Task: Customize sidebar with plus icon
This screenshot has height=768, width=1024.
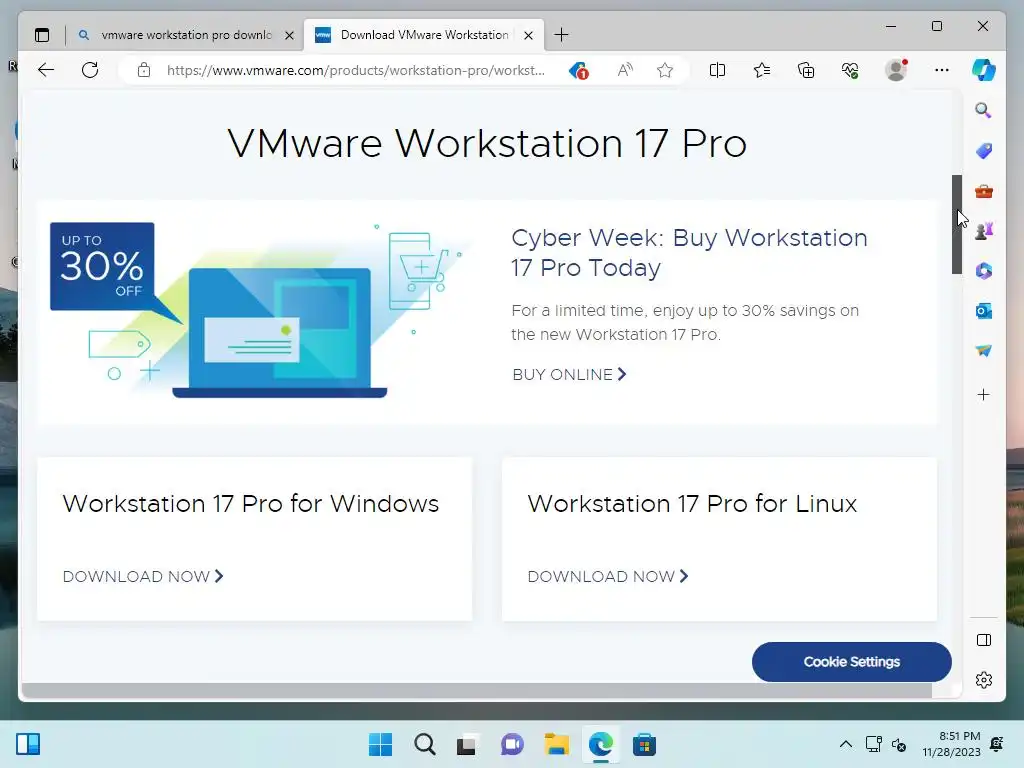Action: tap(984, 394)
